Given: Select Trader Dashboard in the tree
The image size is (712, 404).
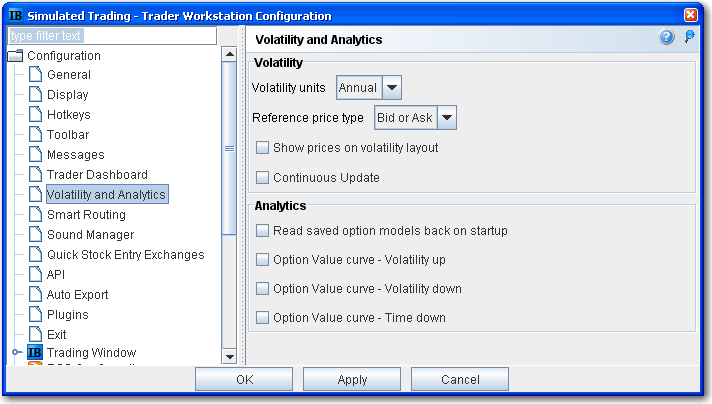Looking at the screenshot, I should [97, 175].
